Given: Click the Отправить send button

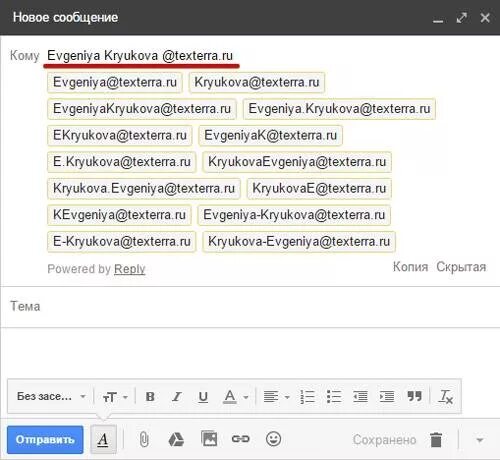Looking at the screenshot, I should coord(45,440).
